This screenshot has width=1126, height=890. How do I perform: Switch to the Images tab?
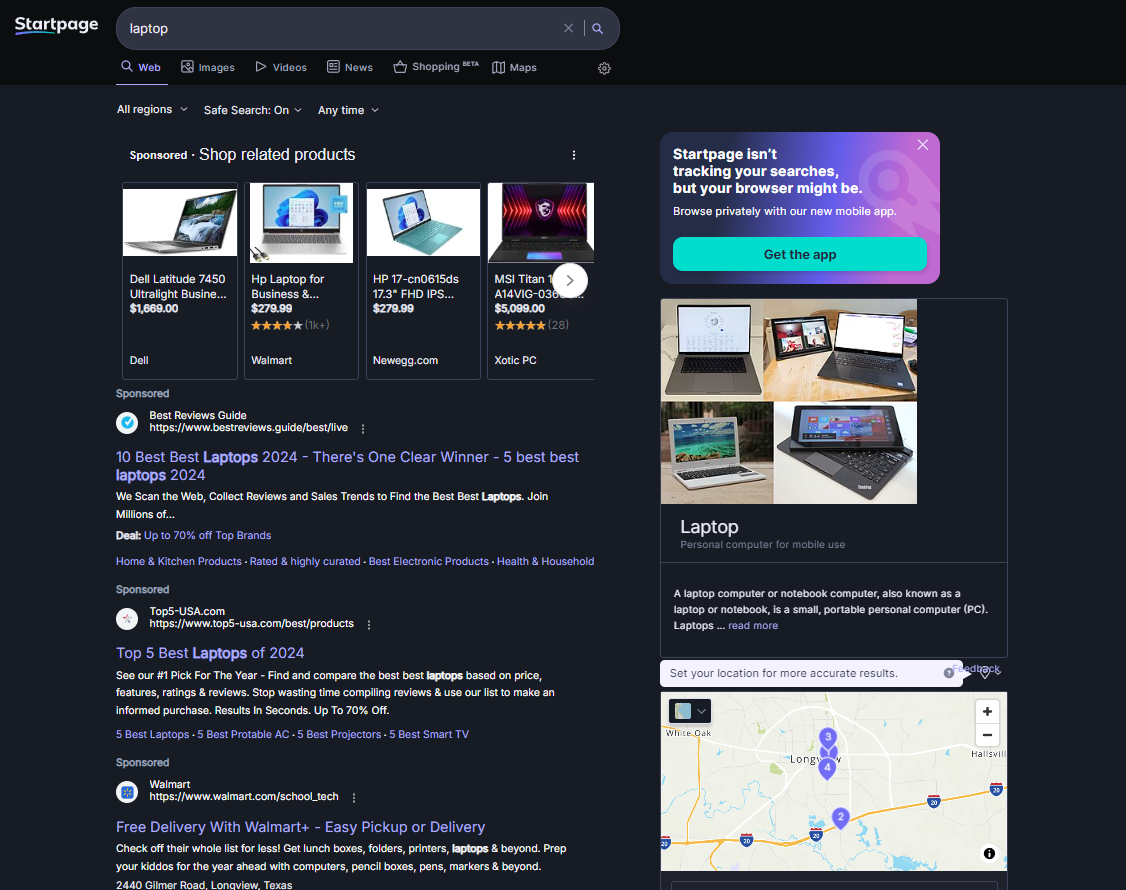point(208,68)
